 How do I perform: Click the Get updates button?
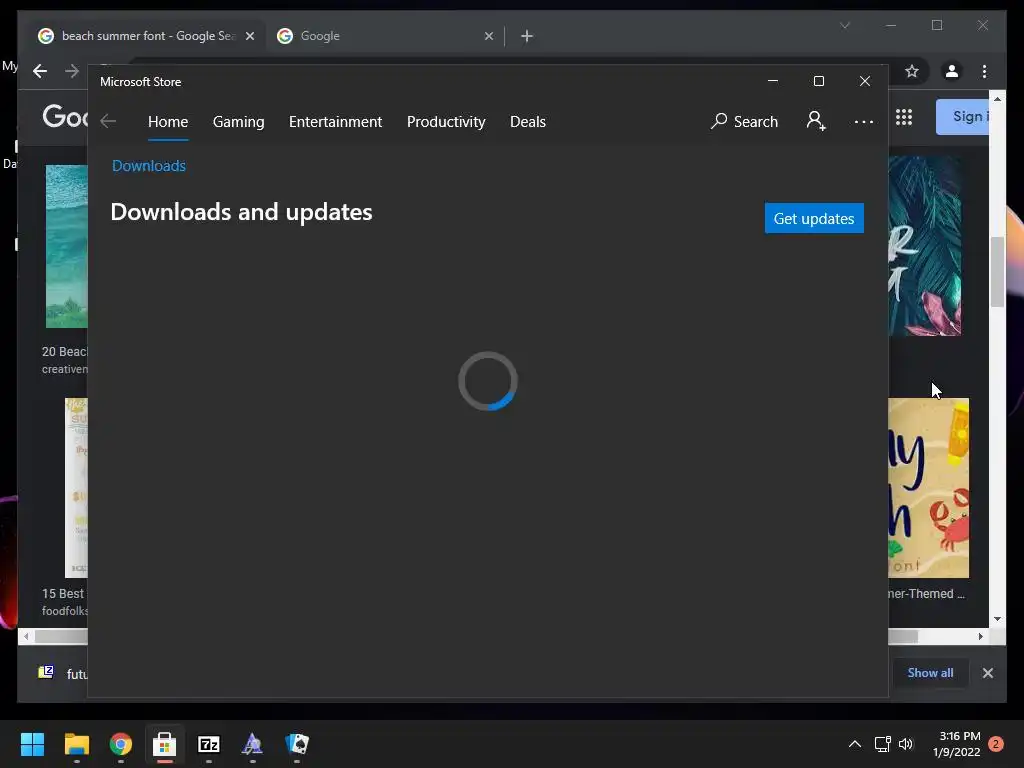point(814,218)
